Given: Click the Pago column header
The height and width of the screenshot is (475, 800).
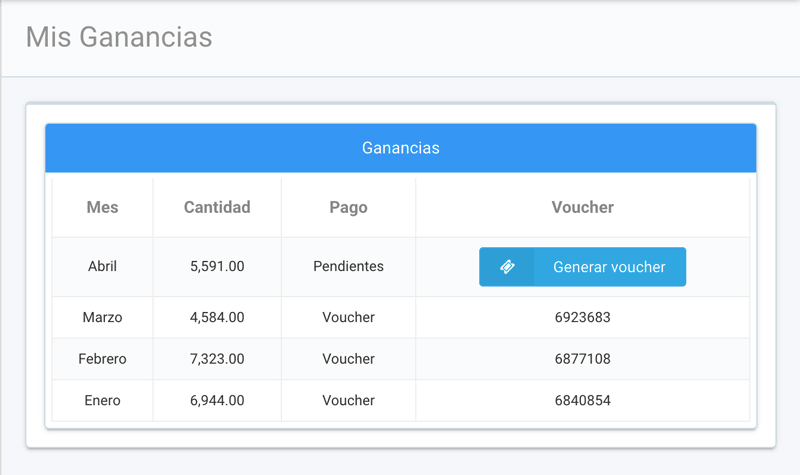Looking at the screenshot, I should (348, 208).
